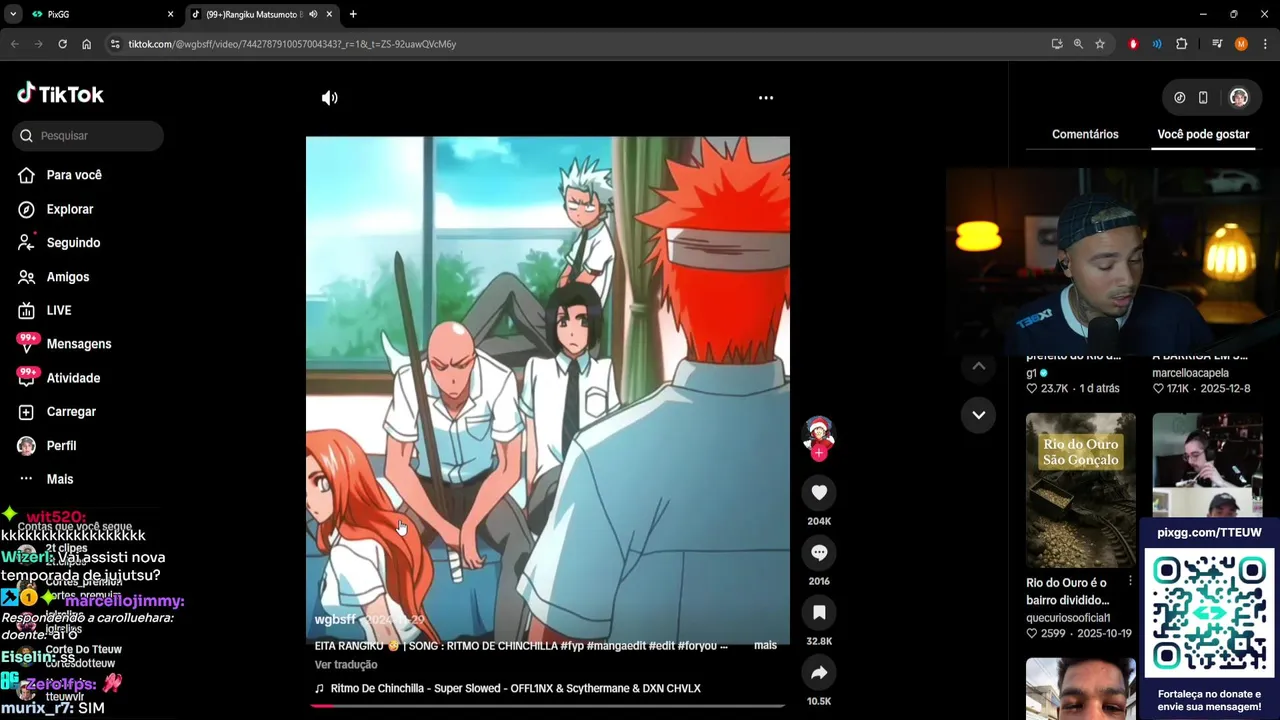This screenshot has width=1280, height=720.
Task: Open the zoom magnifier in address bar
Action: [x=1078, y=44]
